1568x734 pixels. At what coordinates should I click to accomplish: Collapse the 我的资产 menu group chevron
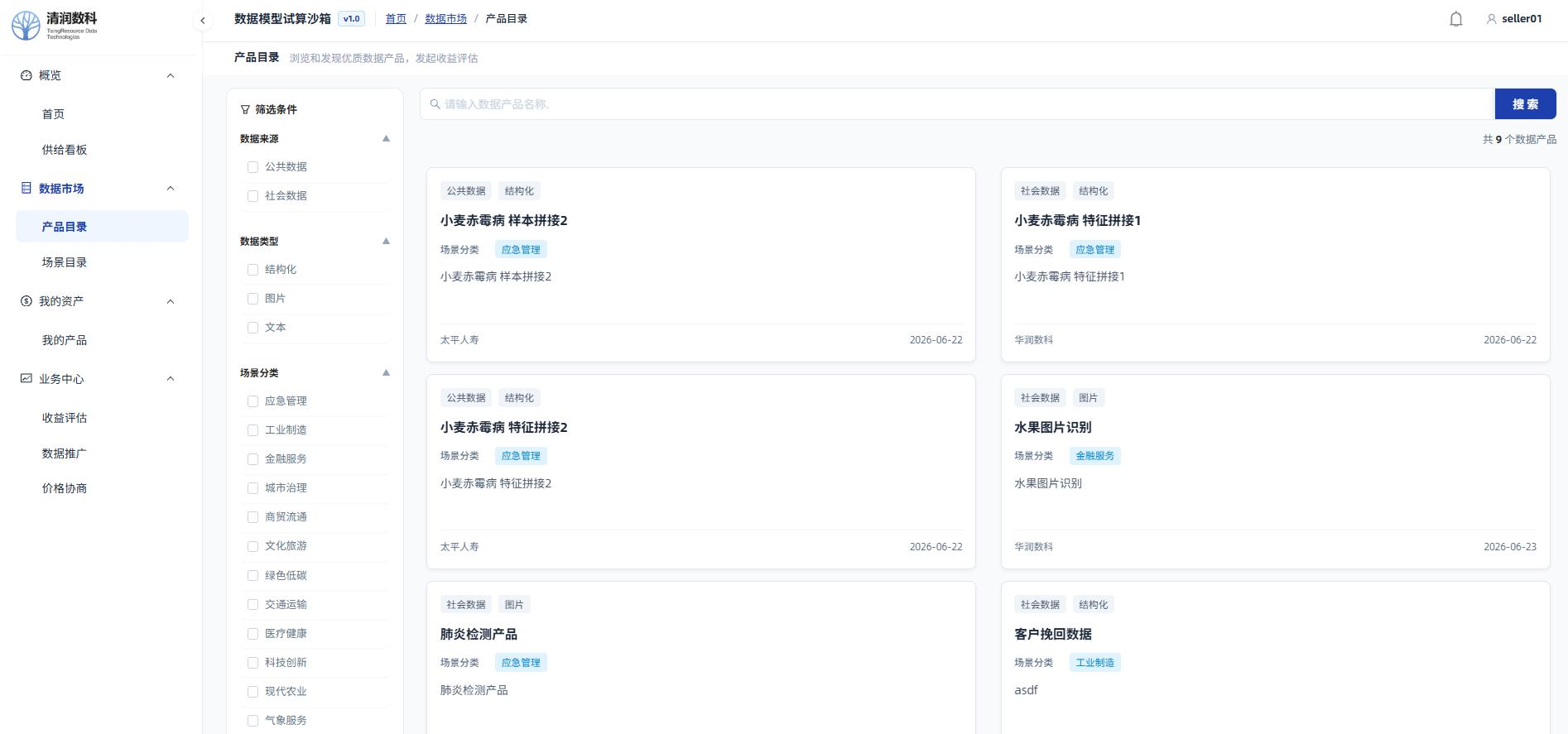(171, 301)
